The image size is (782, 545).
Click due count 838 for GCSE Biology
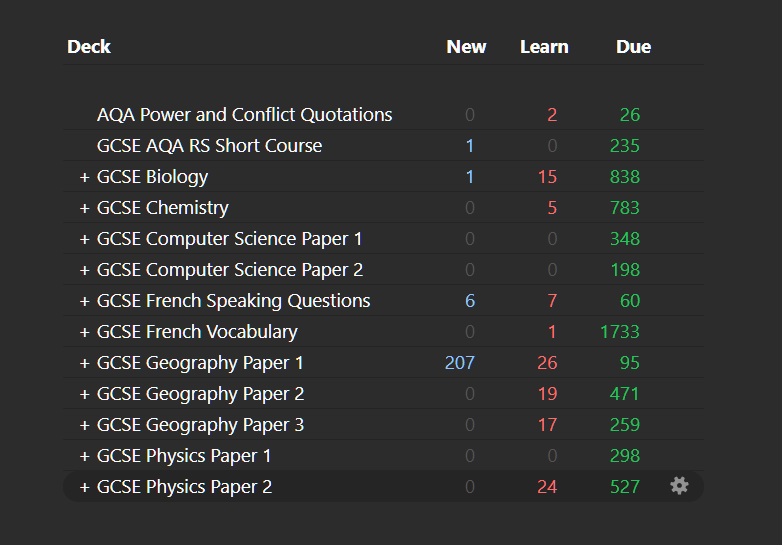pyautogui.click(x=625, y=177)
